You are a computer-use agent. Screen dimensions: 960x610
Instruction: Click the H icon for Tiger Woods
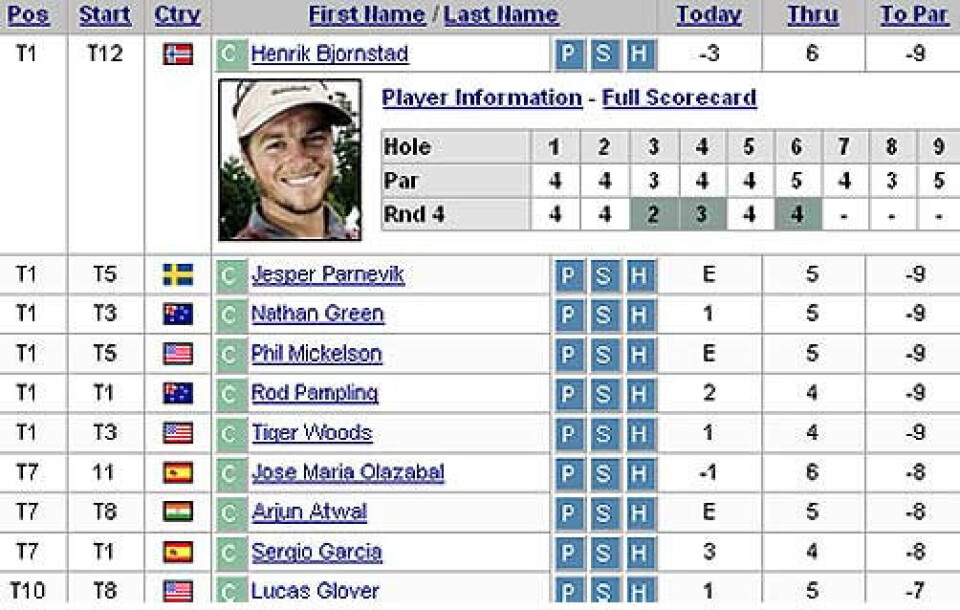639,434
